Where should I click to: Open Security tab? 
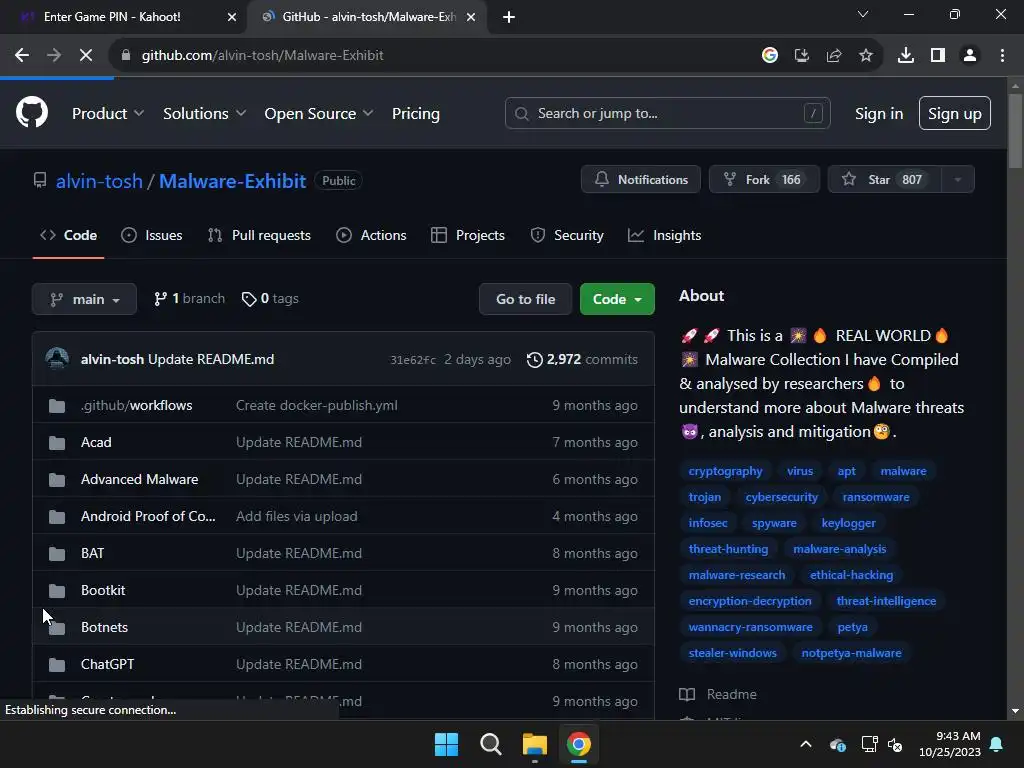coord(567,235)
